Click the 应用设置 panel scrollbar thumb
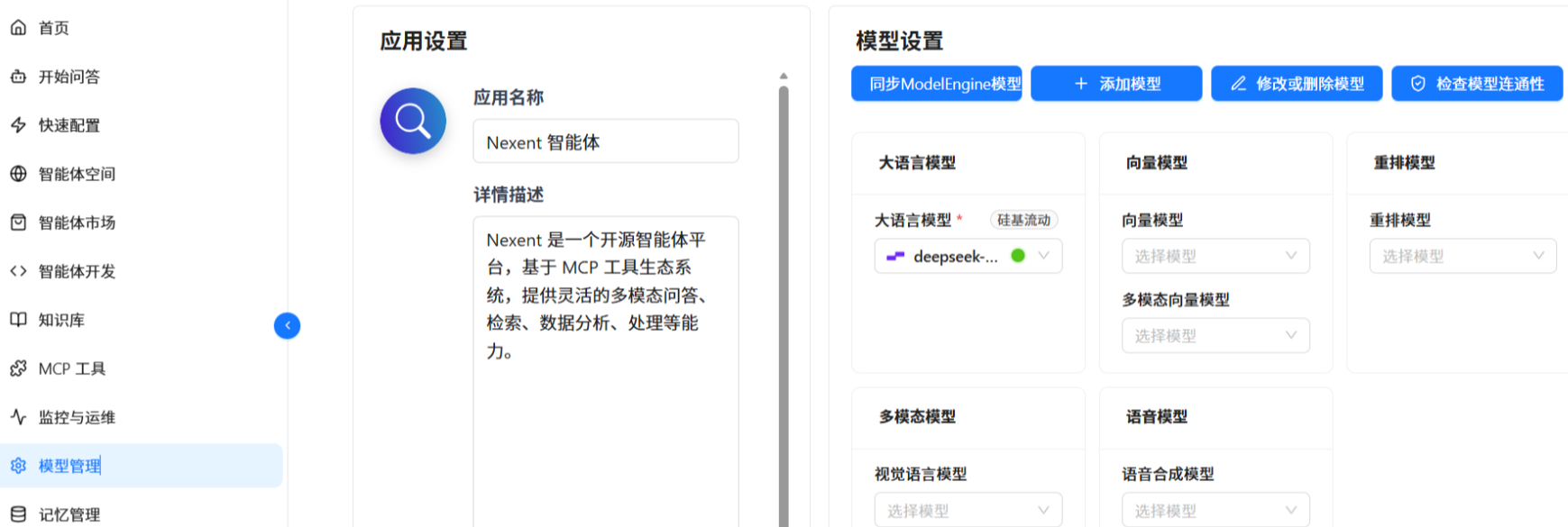This screenshot has width=1568, height=527. (784, 306)
